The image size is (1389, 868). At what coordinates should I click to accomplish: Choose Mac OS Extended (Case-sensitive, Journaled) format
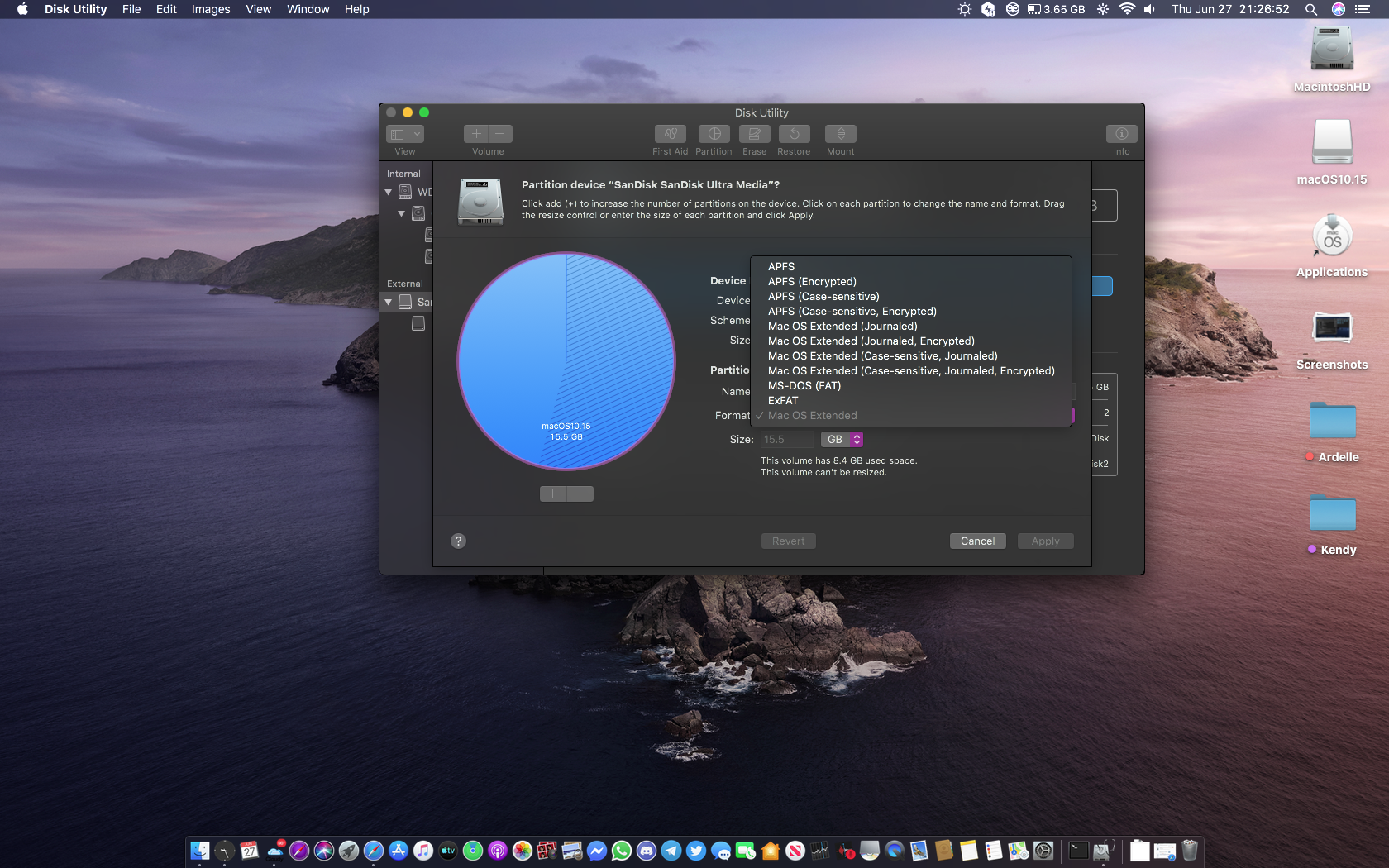click(911, 355)
